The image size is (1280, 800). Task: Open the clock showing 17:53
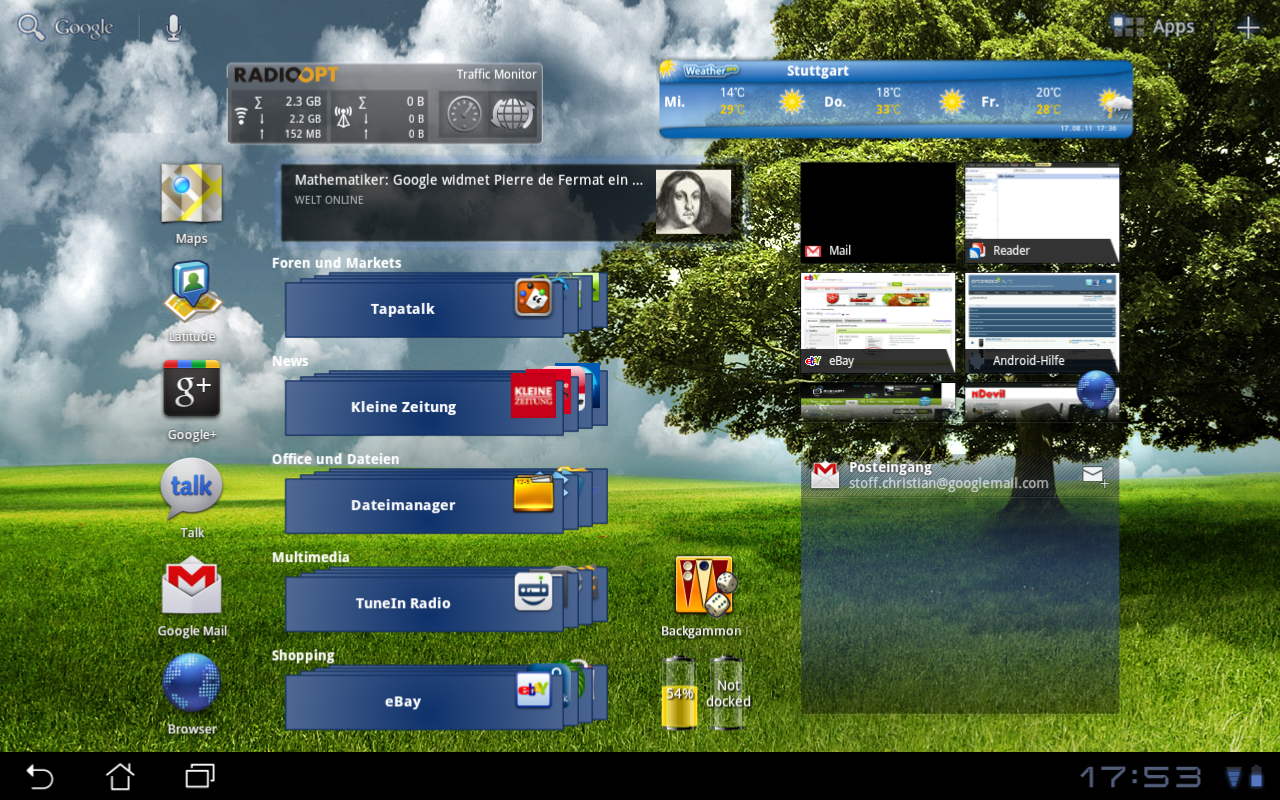(1140, 777)
